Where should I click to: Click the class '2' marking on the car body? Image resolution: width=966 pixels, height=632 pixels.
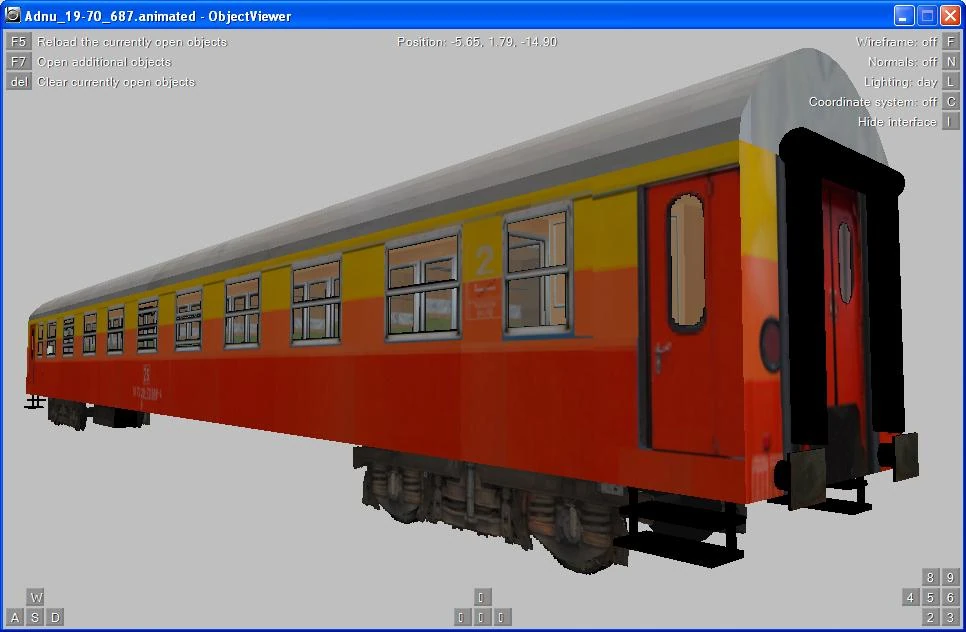(484, 261)
